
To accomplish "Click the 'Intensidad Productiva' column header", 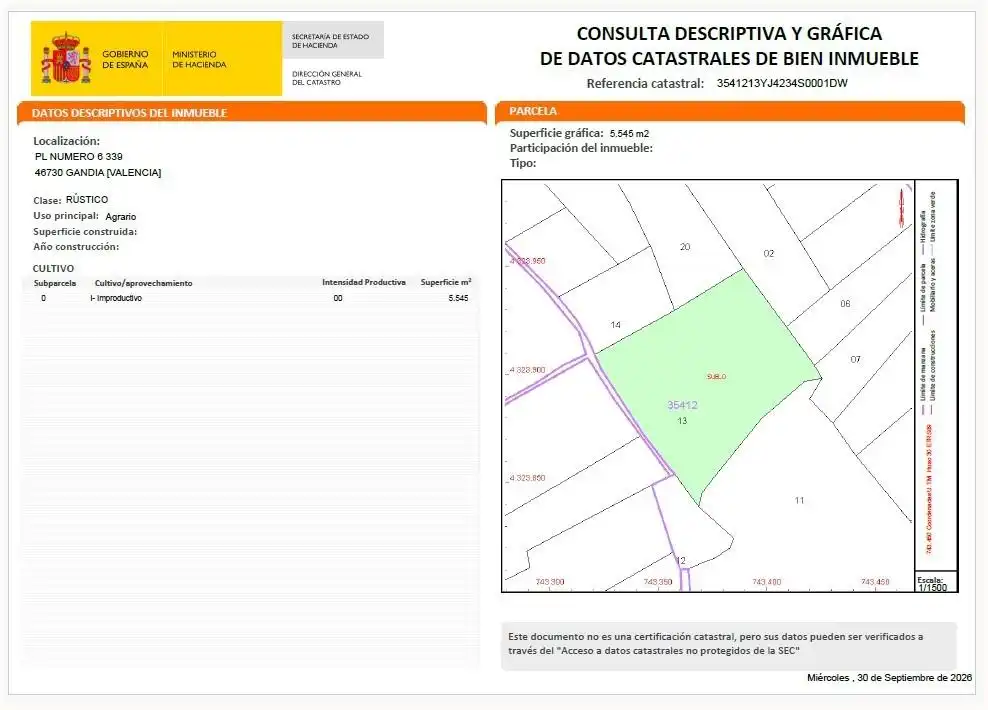I will coord(364,282).
